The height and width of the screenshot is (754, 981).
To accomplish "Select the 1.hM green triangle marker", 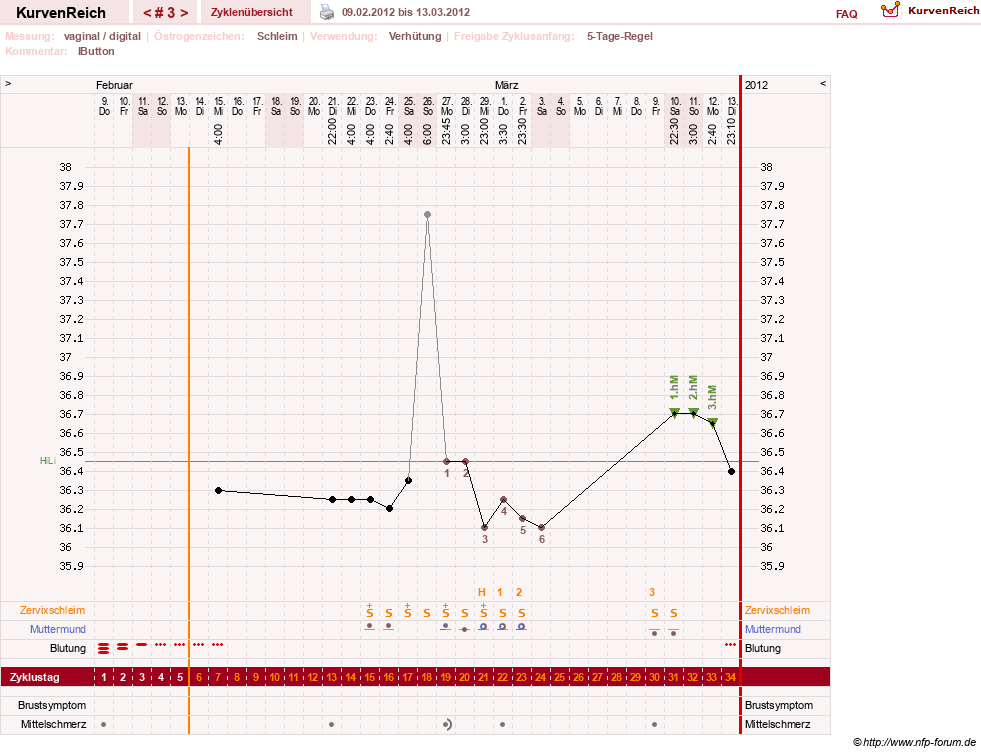I will pyautogui.click(x=674, y=412).
